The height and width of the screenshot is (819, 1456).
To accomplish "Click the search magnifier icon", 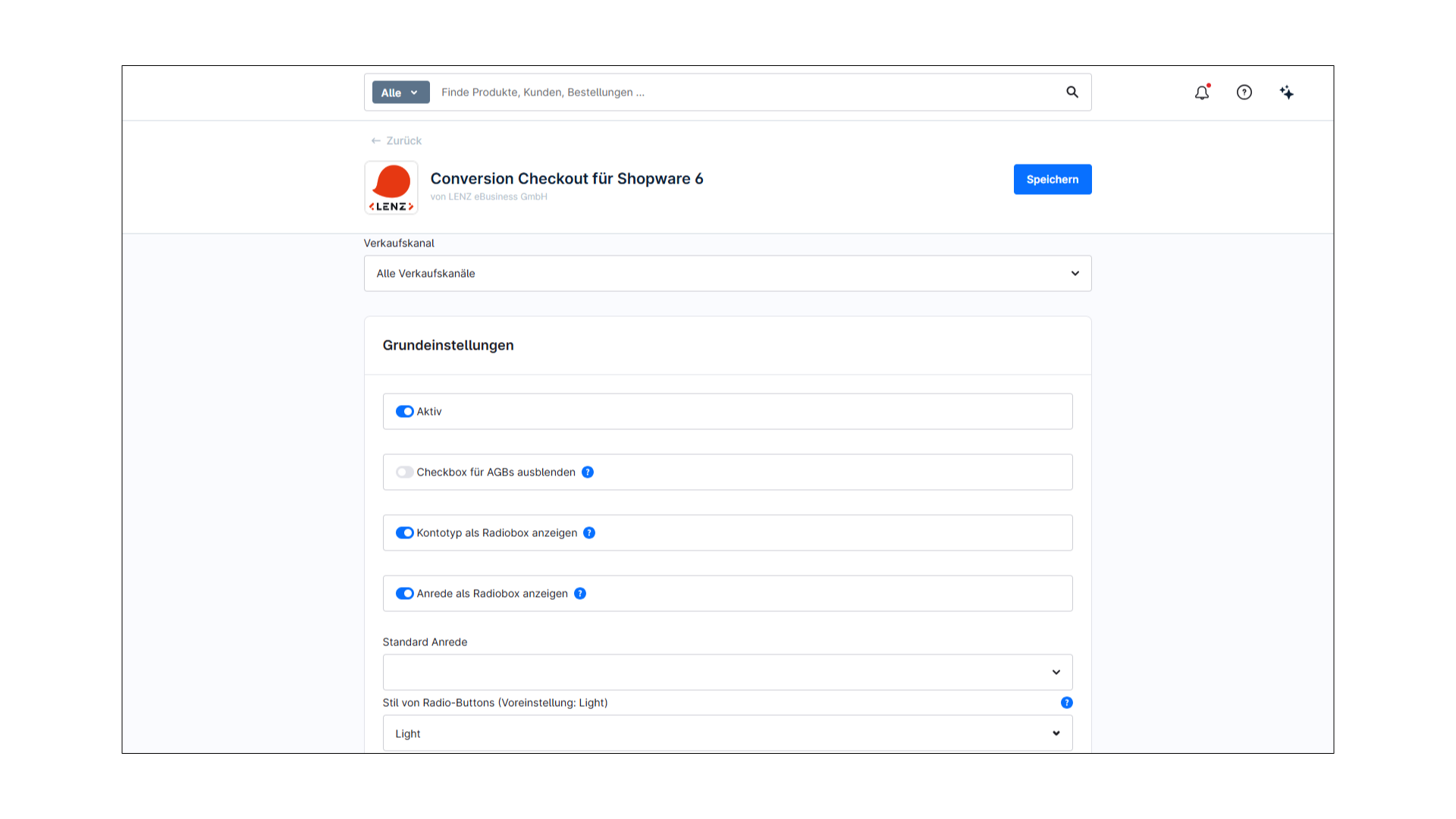I will 1072,92.
